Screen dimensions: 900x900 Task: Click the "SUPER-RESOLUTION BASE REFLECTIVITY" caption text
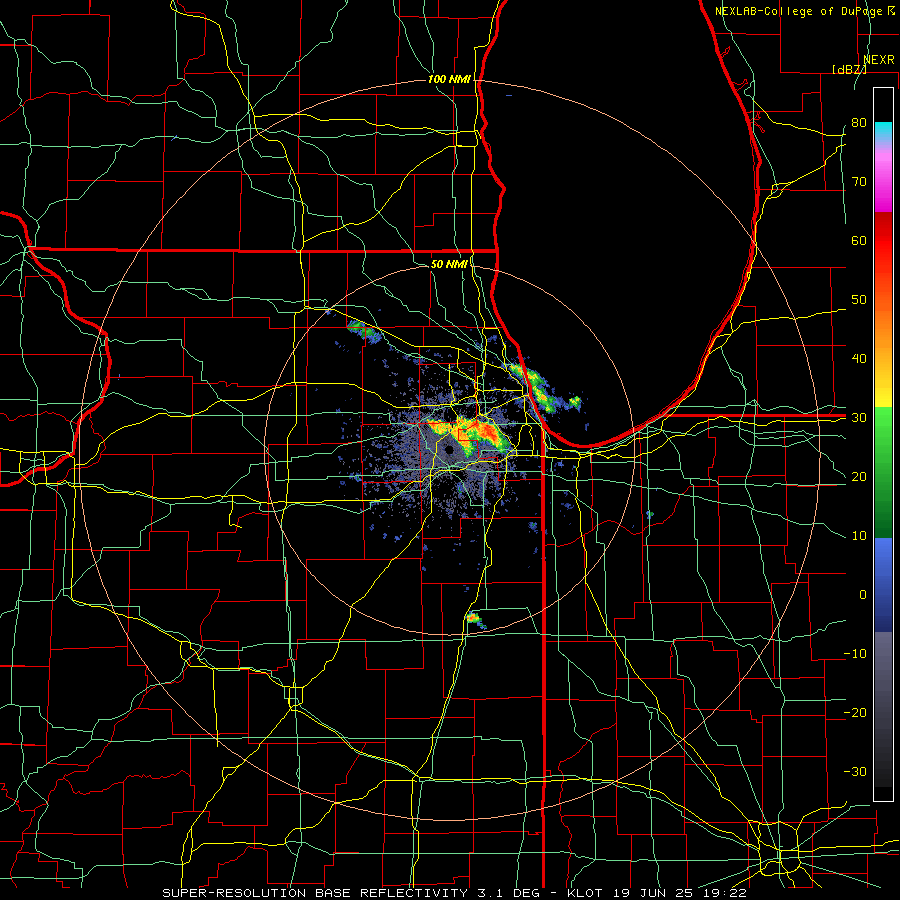coord(315,893)
